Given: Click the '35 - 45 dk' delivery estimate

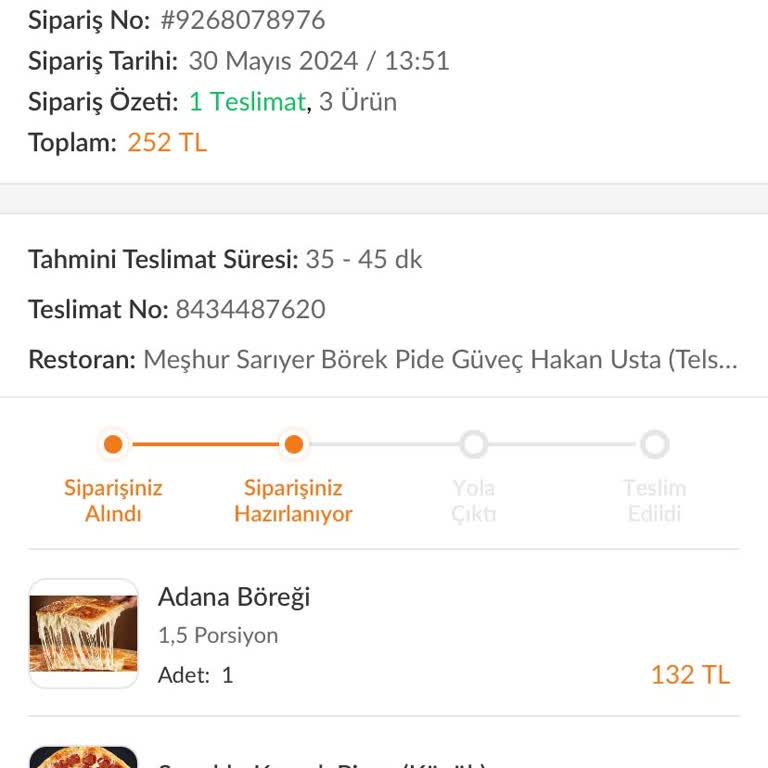Looking at the screenshot, I should tap(364, 260).
